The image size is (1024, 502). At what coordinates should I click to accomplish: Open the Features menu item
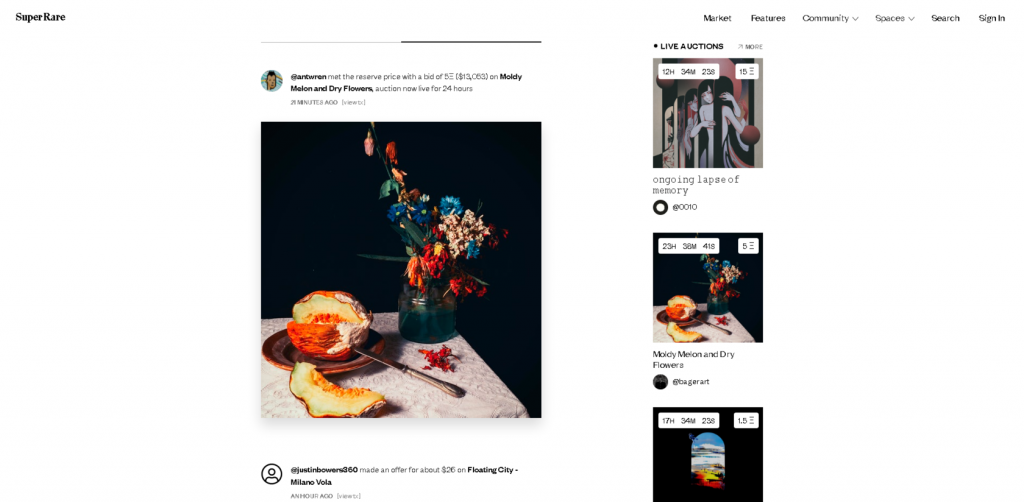[x=768, y=18]
